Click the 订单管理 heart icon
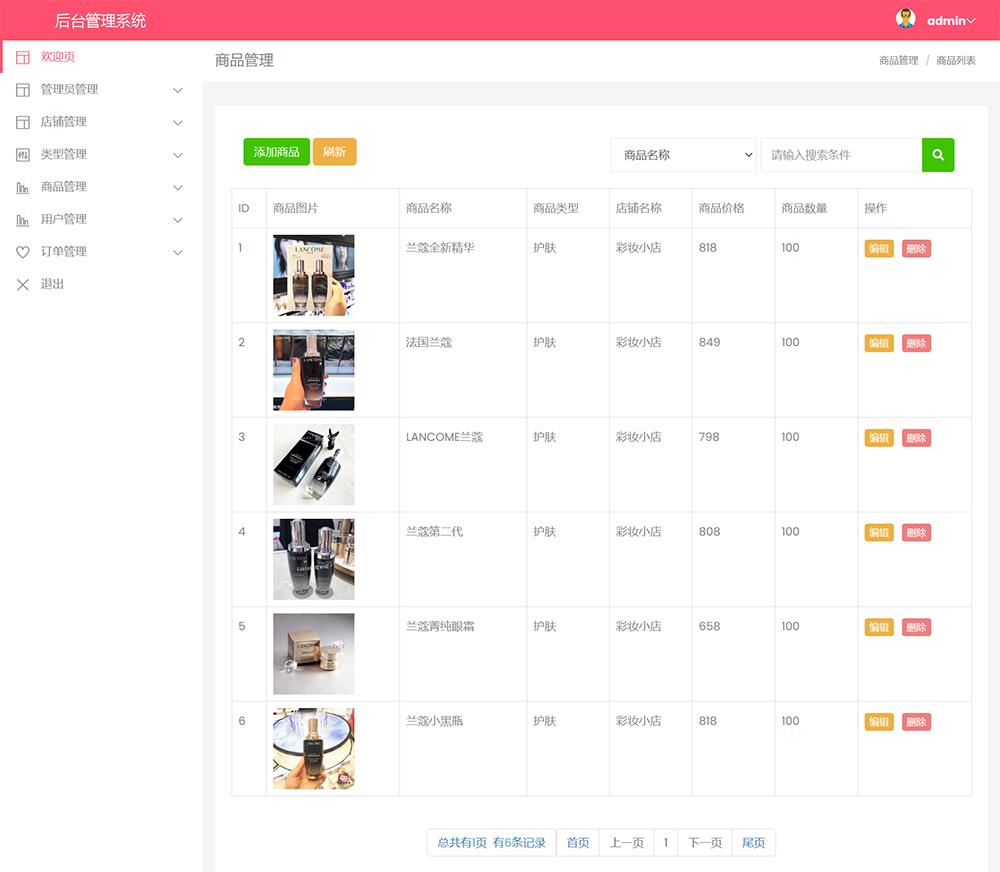The width and height of the screenshot is (1000, 872). click(x=23, y=252)
